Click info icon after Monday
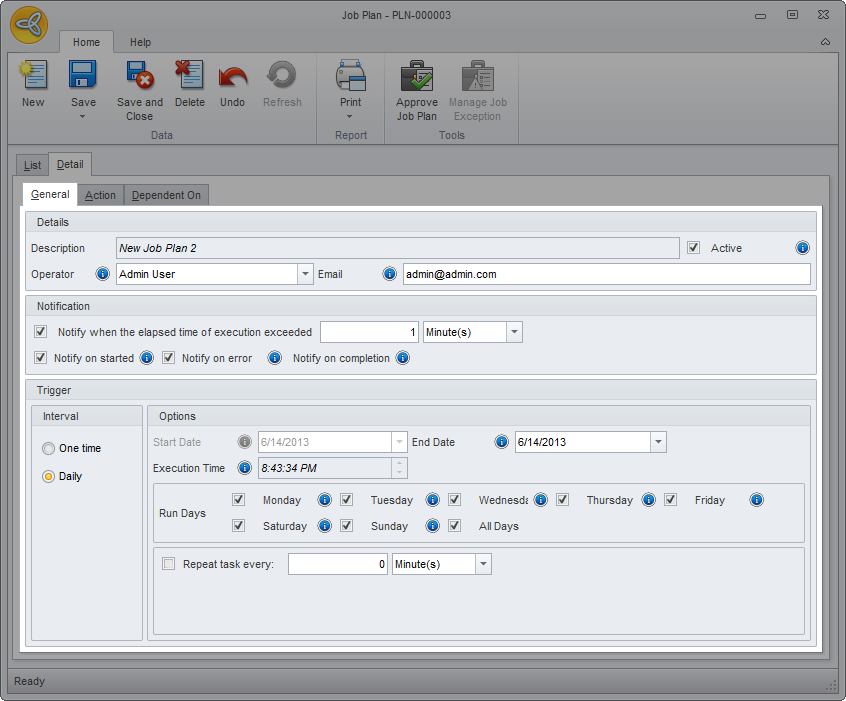 [325, 500]
